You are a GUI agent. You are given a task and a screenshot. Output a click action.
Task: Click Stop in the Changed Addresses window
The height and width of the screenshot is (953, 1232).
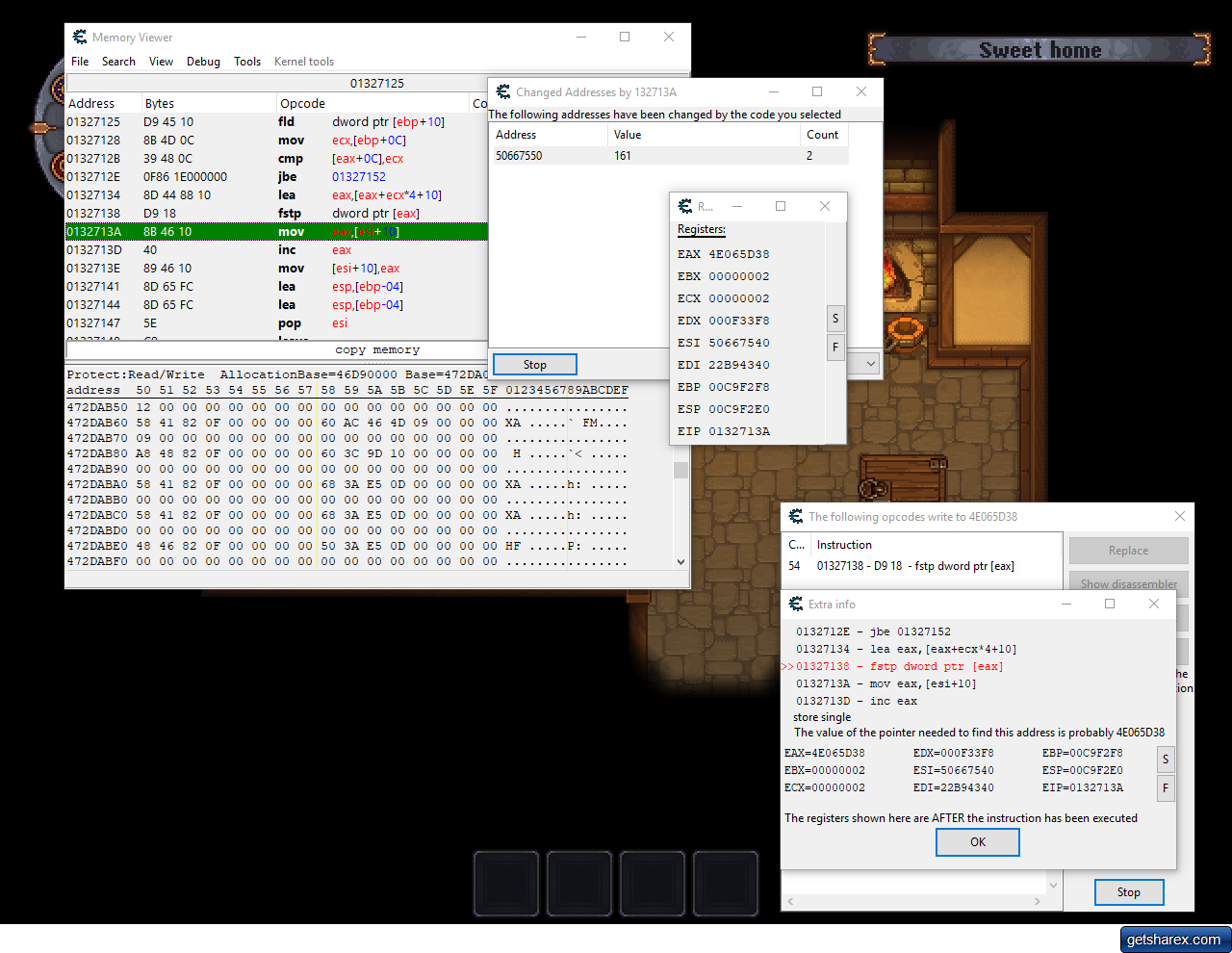point(534,364)
